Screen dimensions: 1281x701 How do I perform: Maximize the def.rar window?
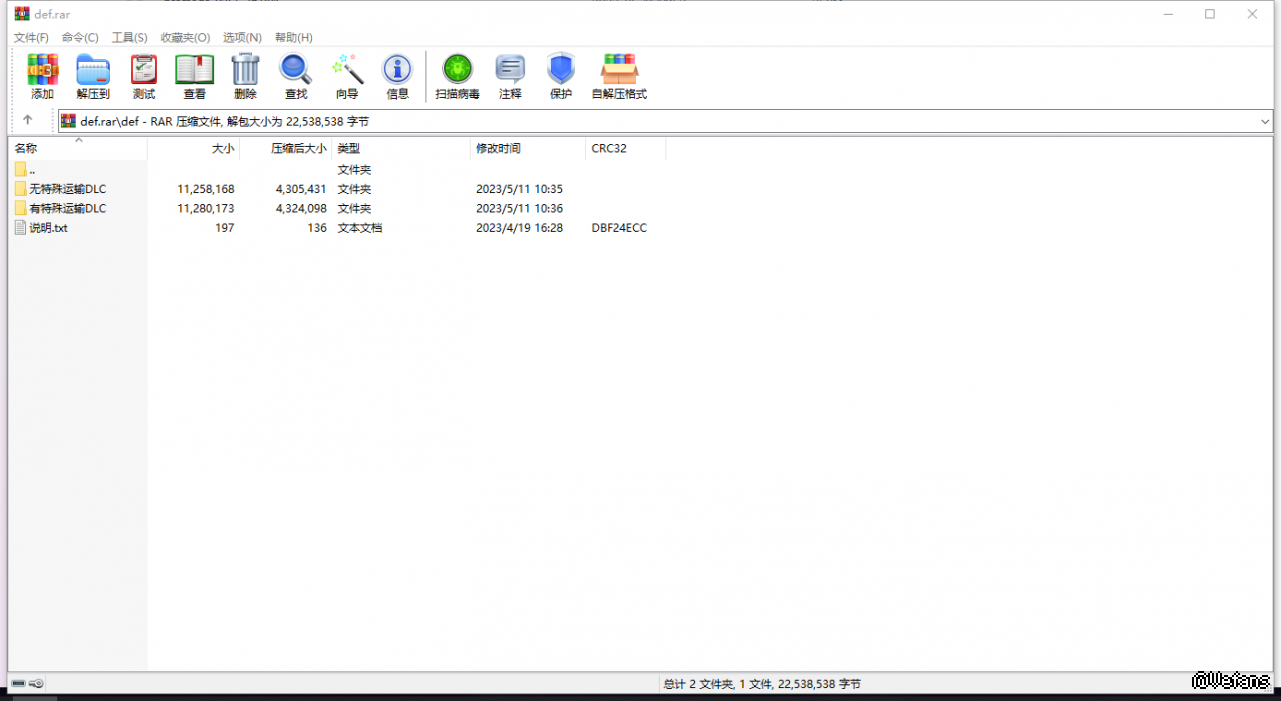(1210, 14)
